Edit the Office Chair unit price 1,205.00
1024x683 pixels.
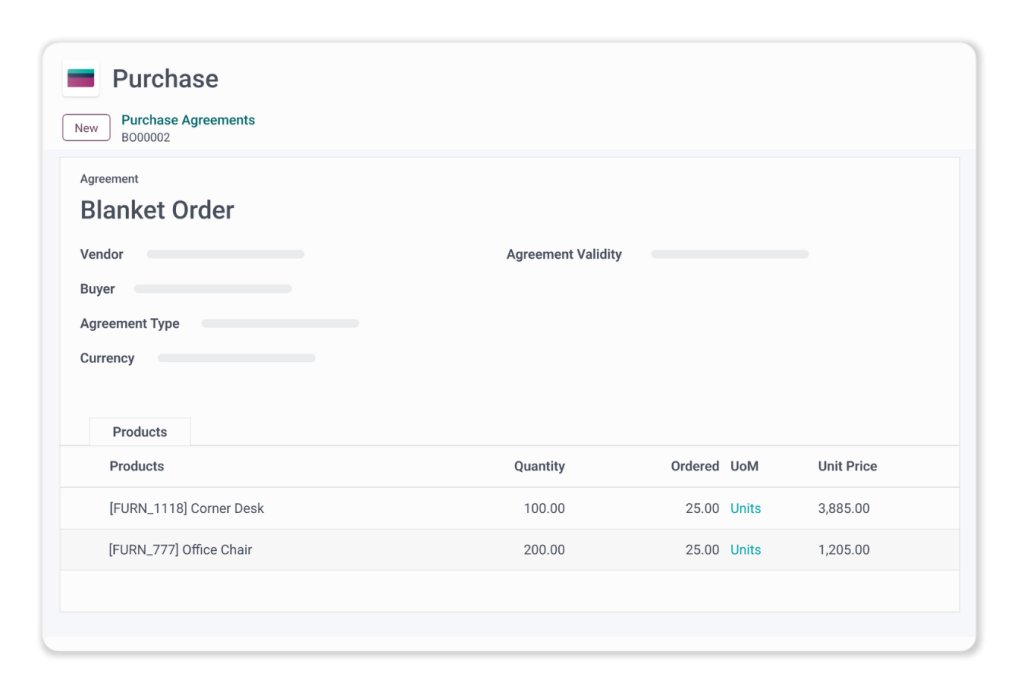coord(843,550)
